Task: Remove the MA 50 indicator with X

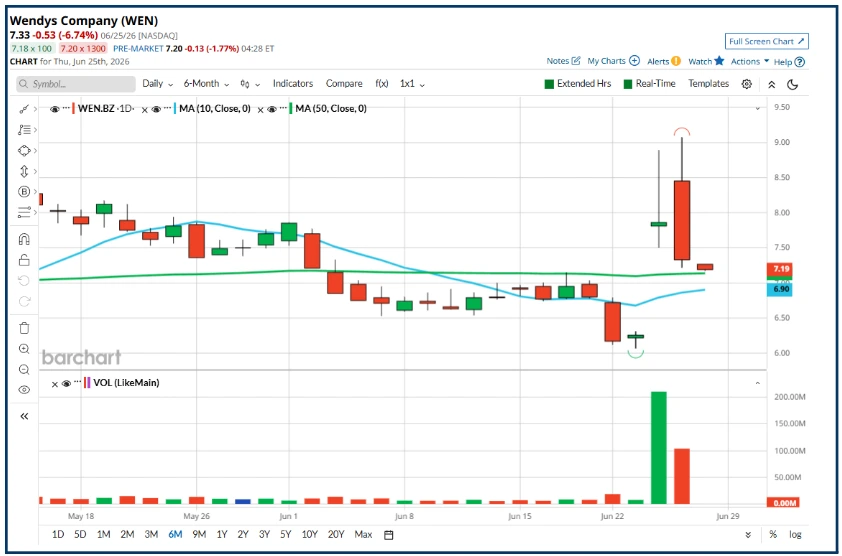Action: 260,110
